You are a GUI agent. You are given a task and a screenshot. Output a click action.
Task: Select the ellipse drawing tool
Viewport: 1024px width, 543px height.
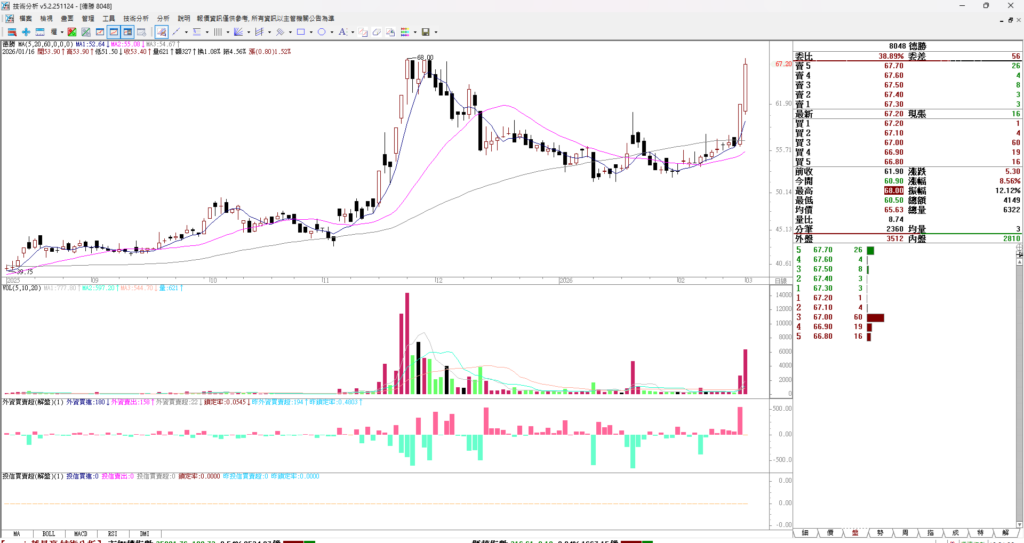(322, 32)
